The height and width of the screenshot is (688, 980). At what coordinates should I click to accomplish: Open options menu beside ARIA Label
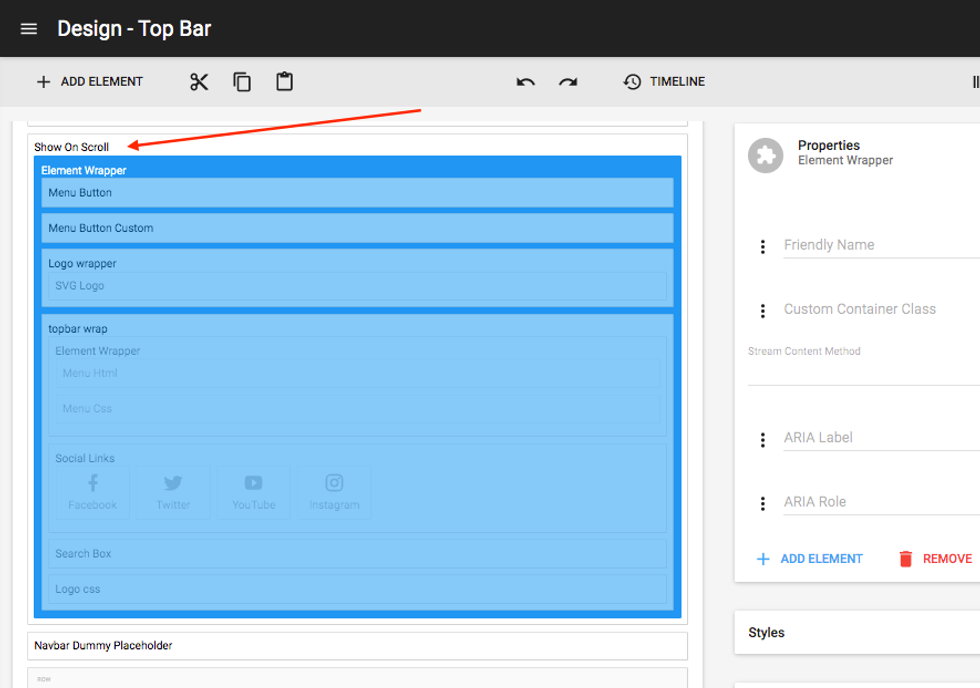763,439
